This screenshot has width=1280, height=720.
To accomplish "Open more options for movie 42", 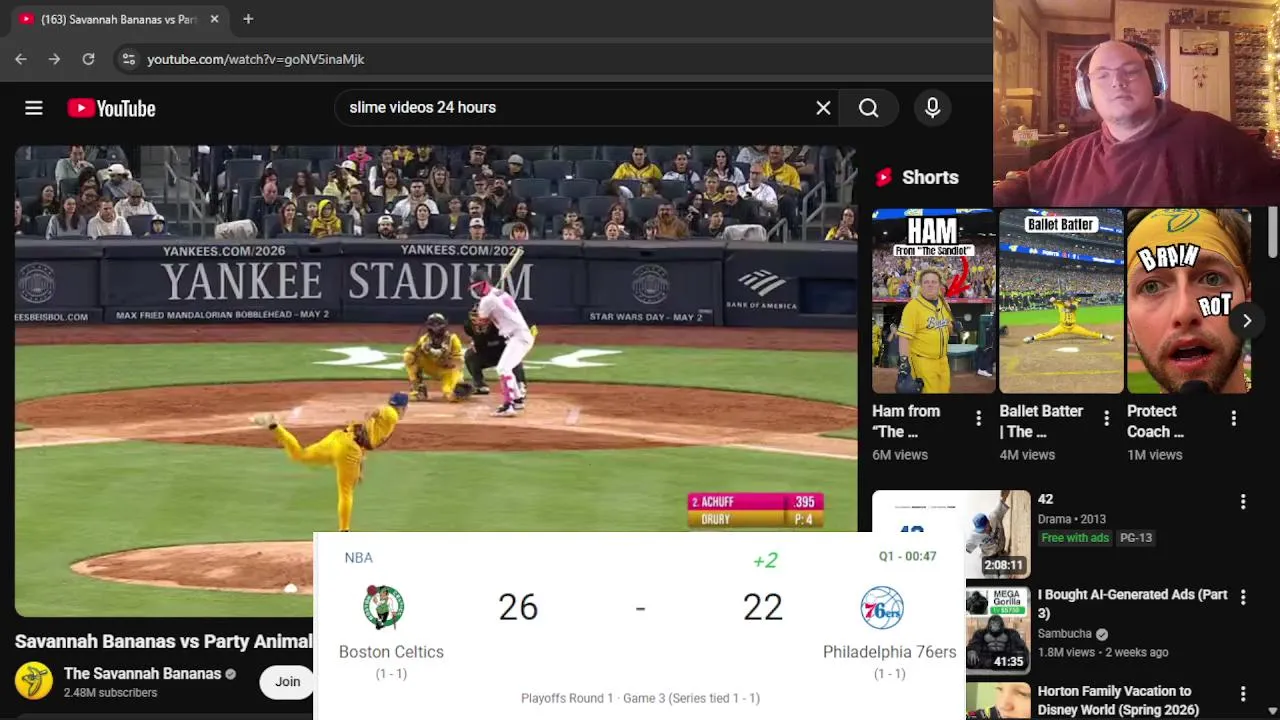I will (x=1243, y=502).
